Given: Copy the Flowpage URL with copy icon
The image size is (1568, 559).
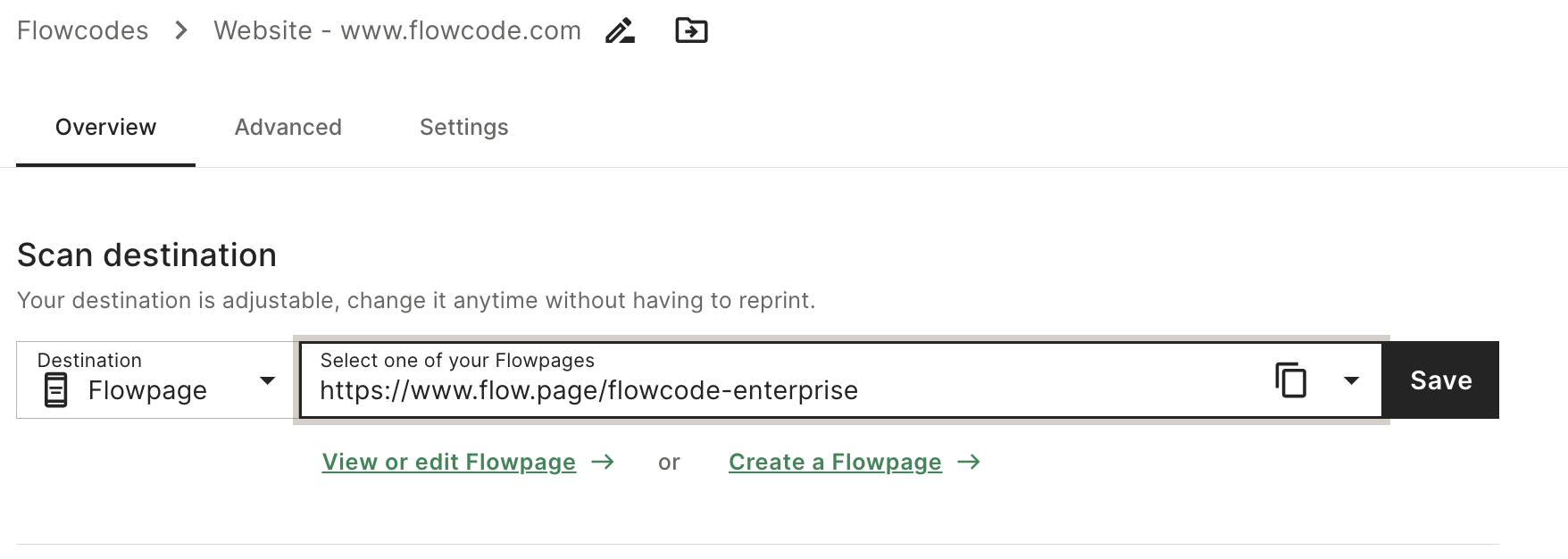Looking at the screenshot, I should pos(1290,380).
